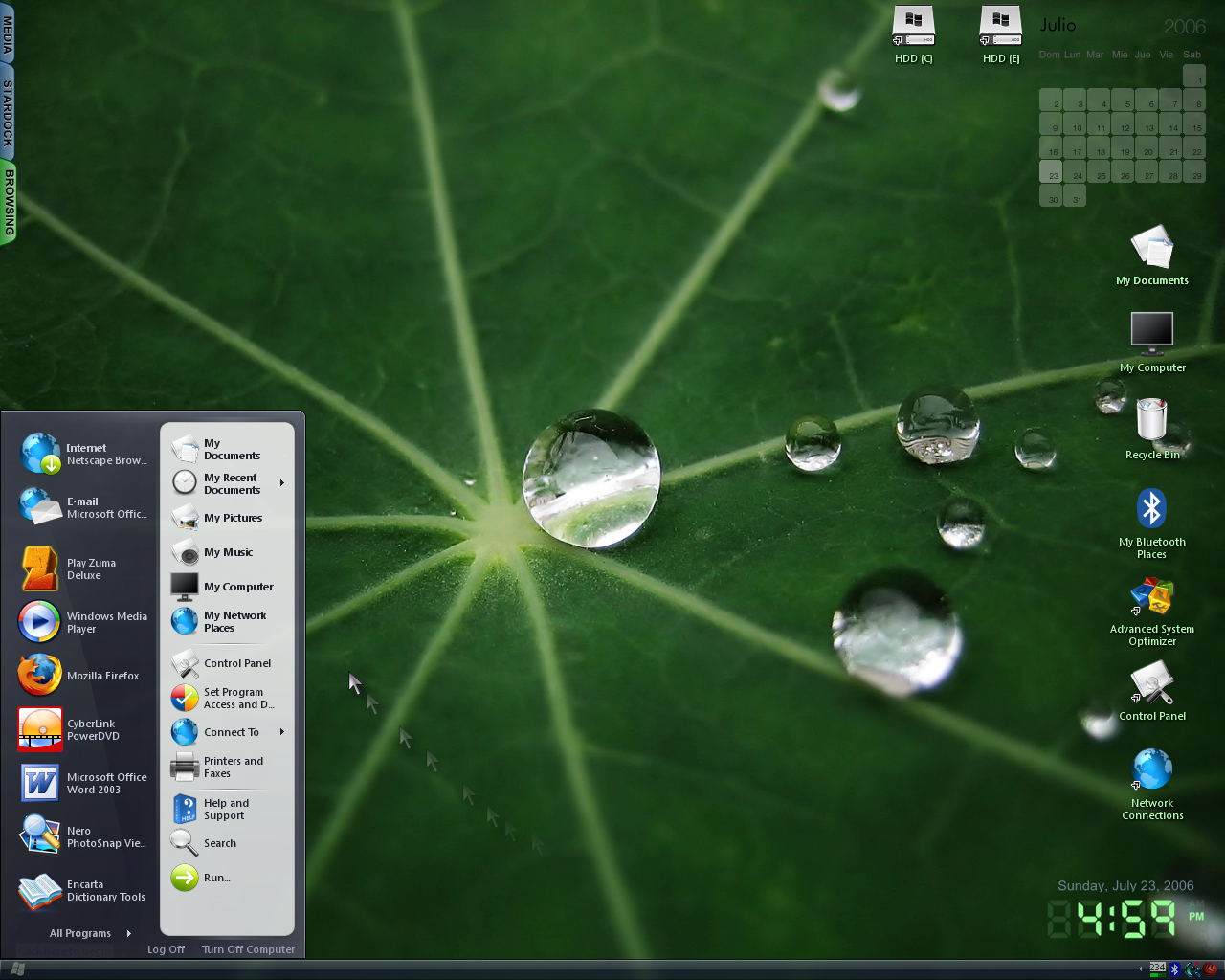Viewport: 1225px width, 980px height.
Task: Click the Bluetooth icon in system tray
Action: click(x=1175, y=969)
